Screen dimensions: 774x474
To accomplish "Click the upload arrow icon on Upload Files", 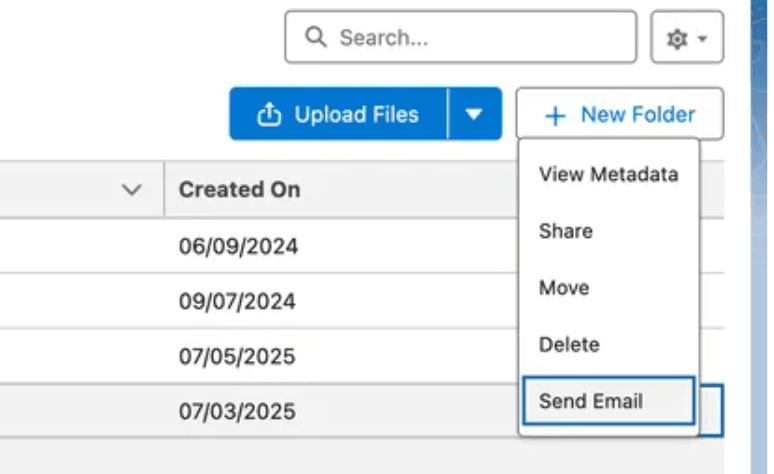I will point(269,115).
